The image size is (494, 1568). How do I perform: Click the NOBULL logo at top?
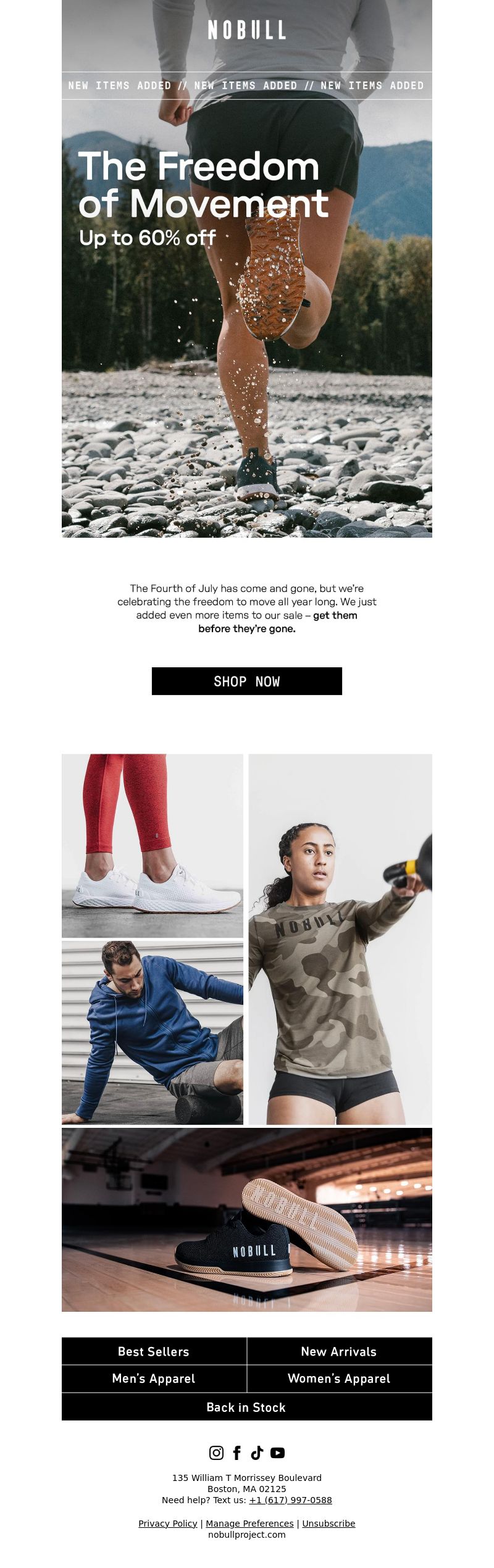[247, 30]
